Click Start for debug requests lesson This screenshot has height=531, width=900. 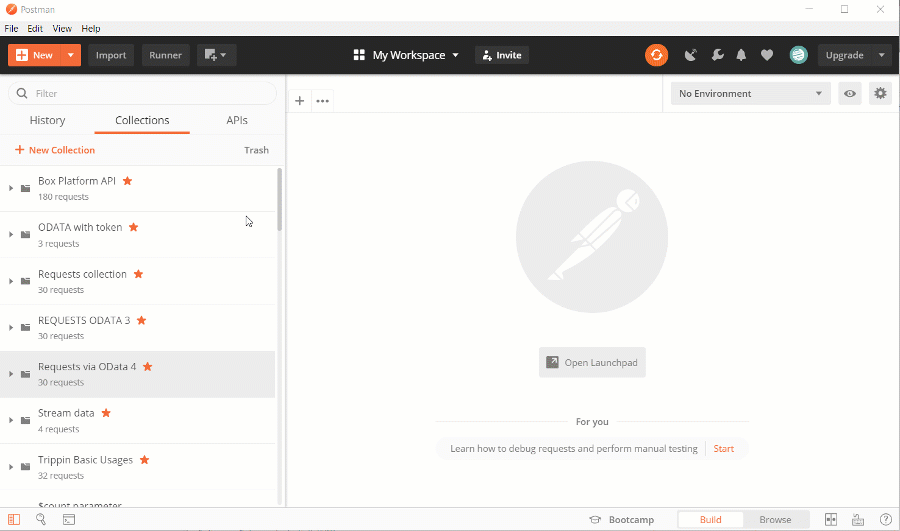coord(723,449)
